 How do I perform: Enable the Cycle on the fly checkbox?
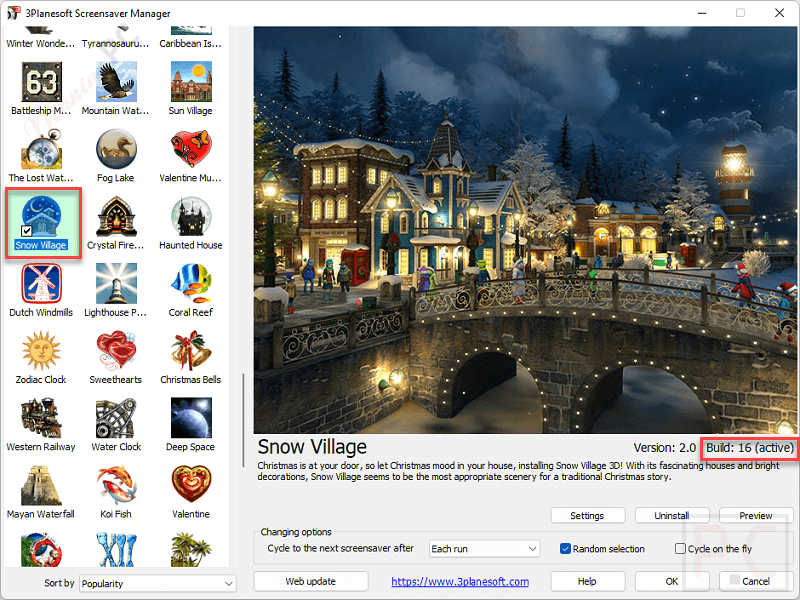(x=680, y=548)
